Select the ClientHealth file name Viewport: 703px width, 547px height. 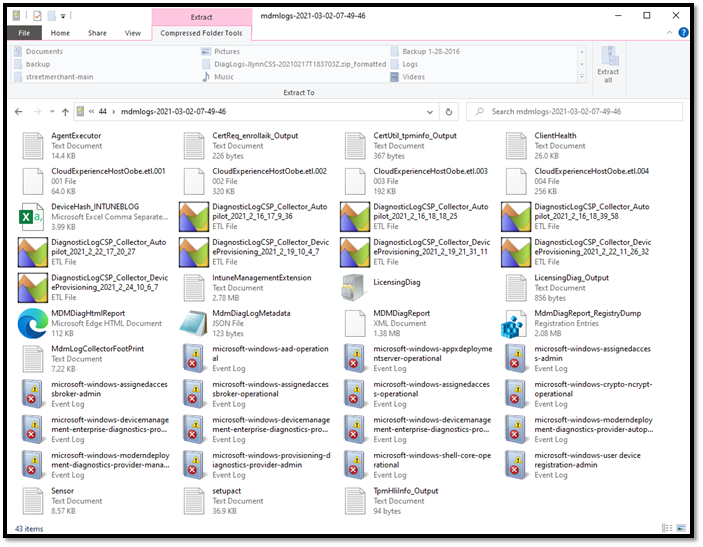(555, 135)
